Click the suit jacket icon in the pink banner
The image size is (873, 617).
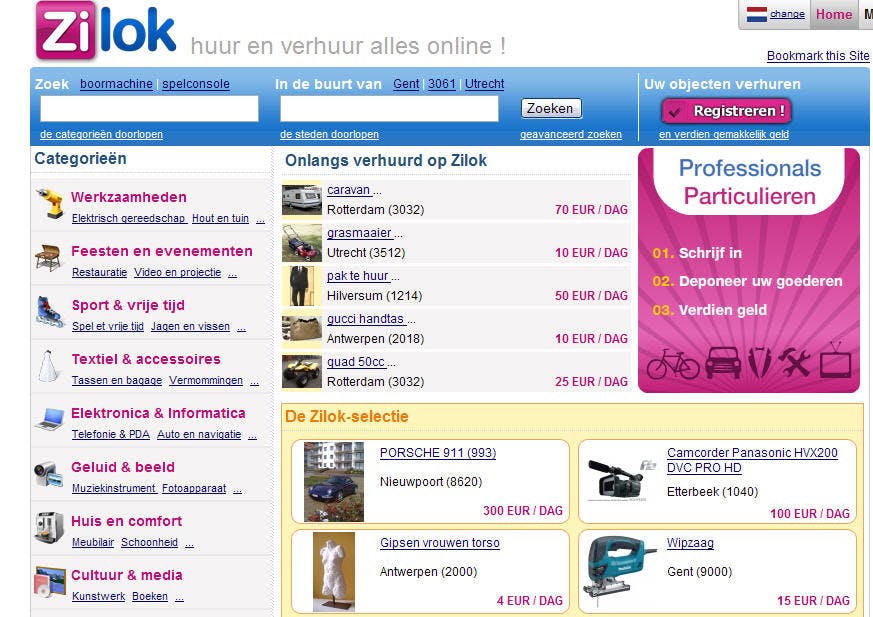[759, 363]
